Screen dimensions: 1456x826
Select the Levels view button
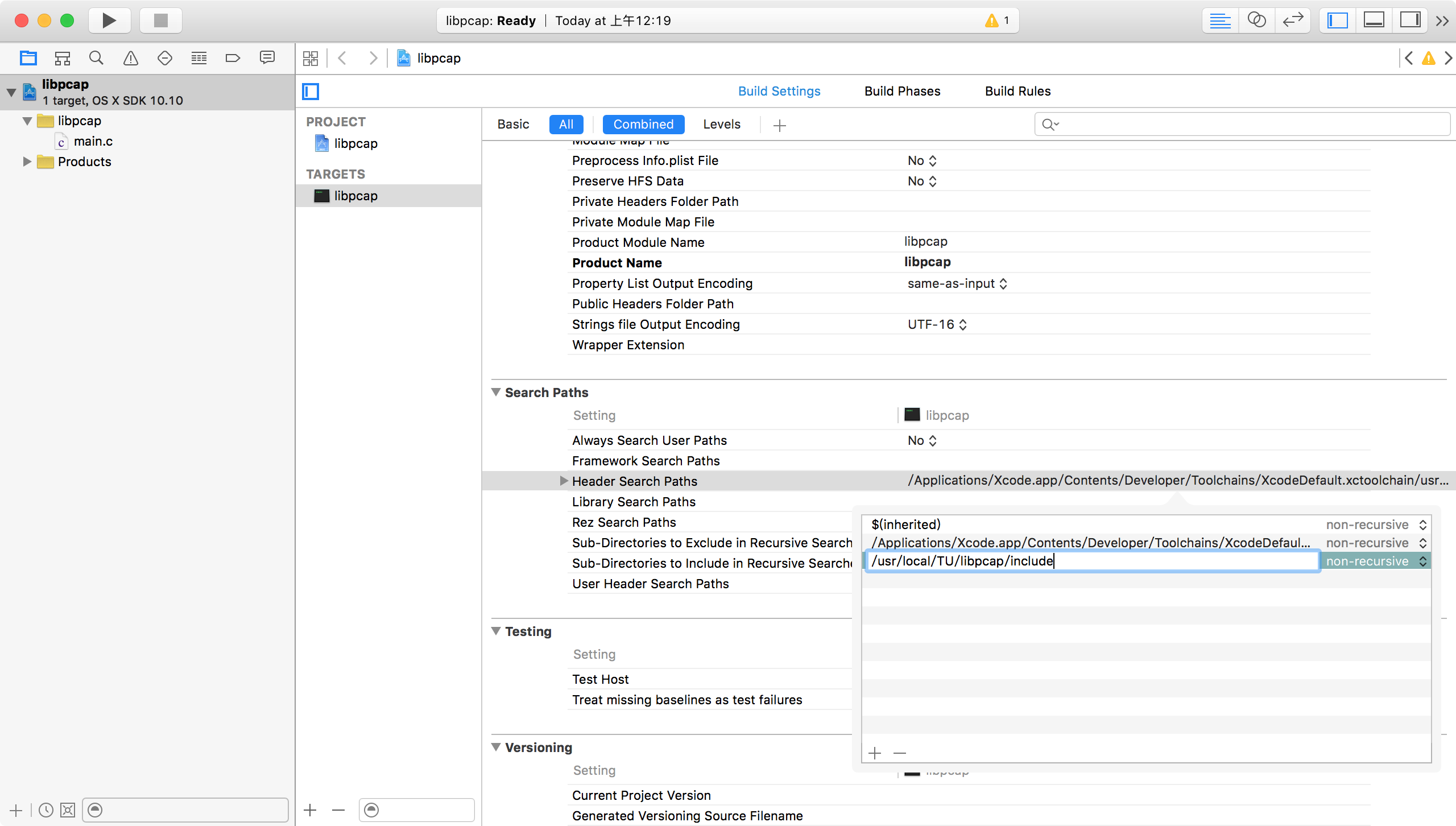pos(721,124)
